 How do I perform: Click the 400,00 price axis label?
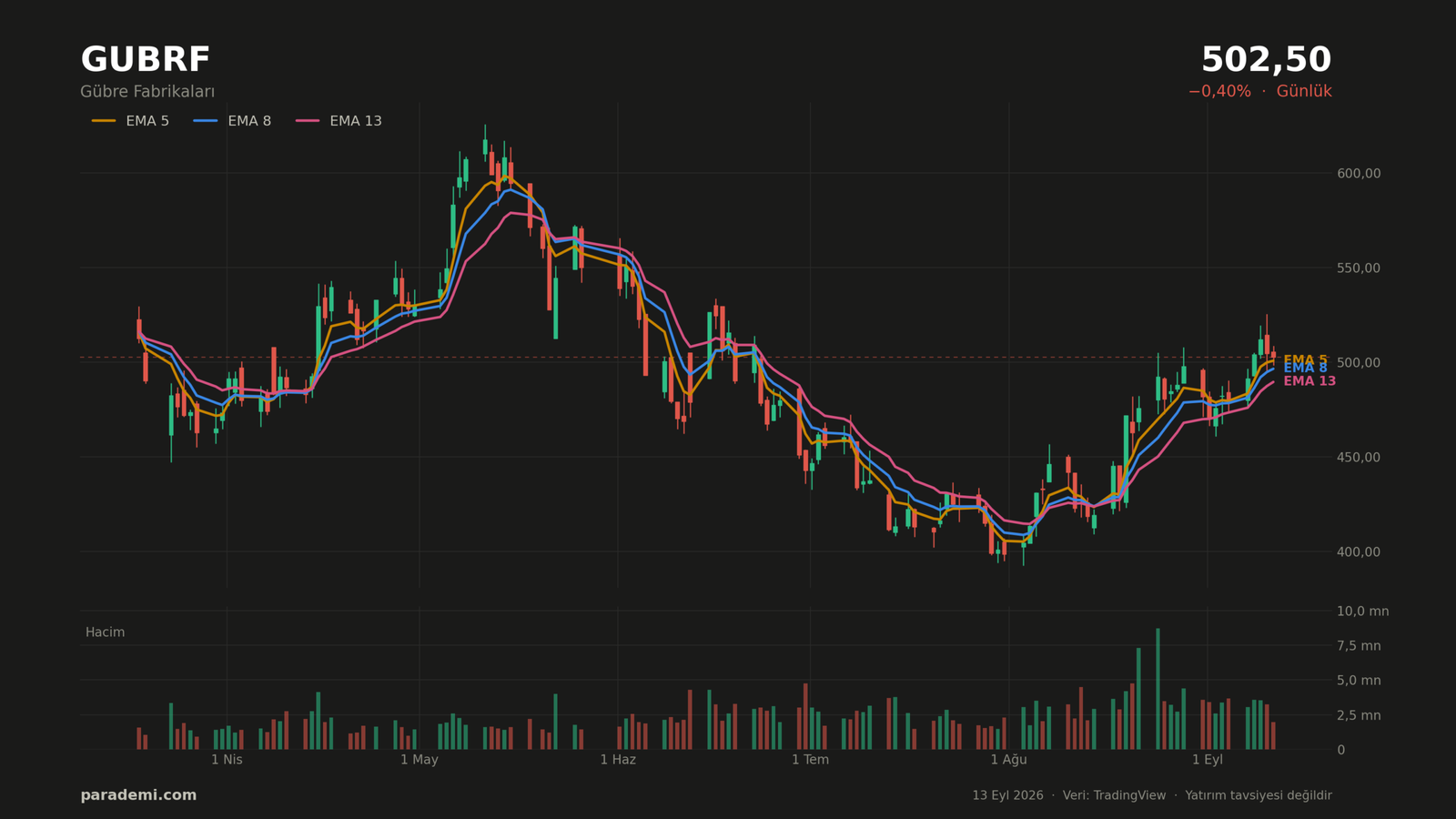tap(1359, 552)
